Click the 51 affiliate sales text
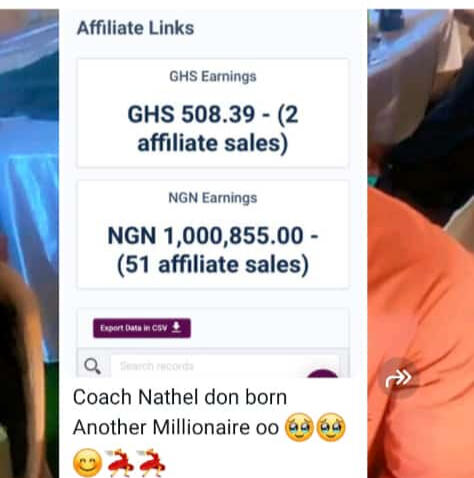Viewport: 474px width, 478px height. pyautogui.click(x=213, y=265)
